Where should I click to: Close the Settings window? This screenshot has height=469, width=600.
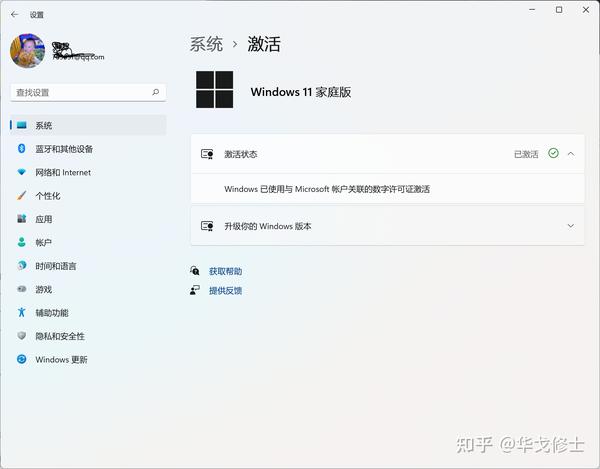coord(586,10)
